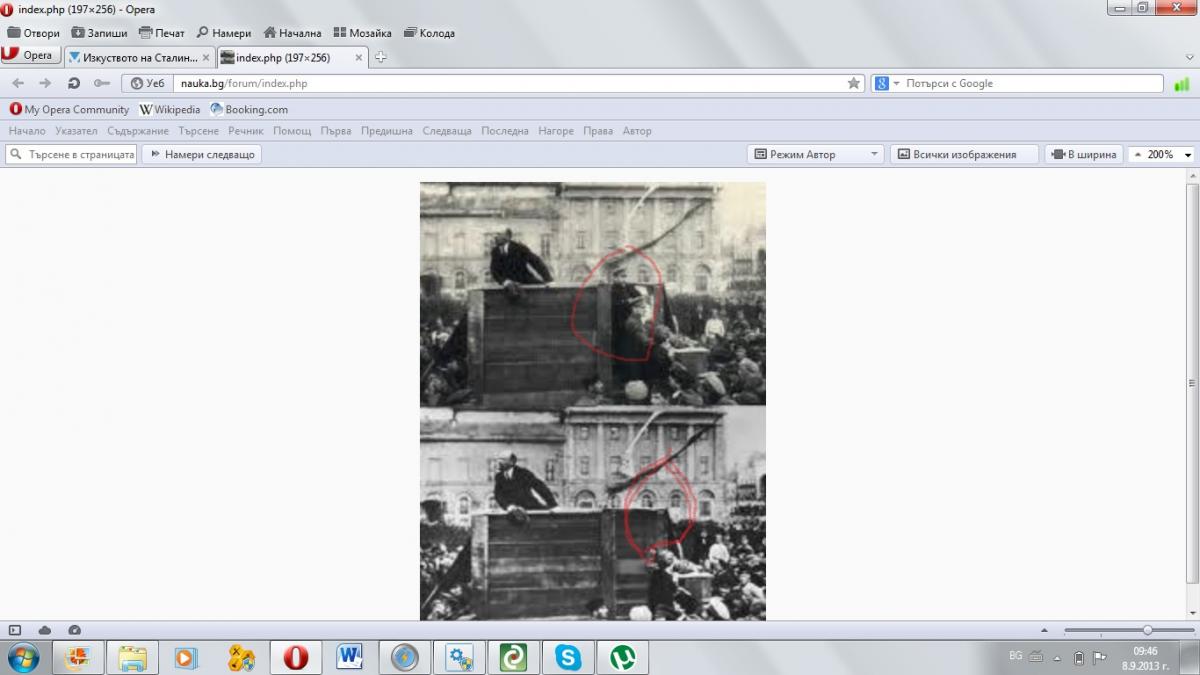Close the index.php (197×256) tab
Viewport: 1200px width, 675px height.
[360, 58]
